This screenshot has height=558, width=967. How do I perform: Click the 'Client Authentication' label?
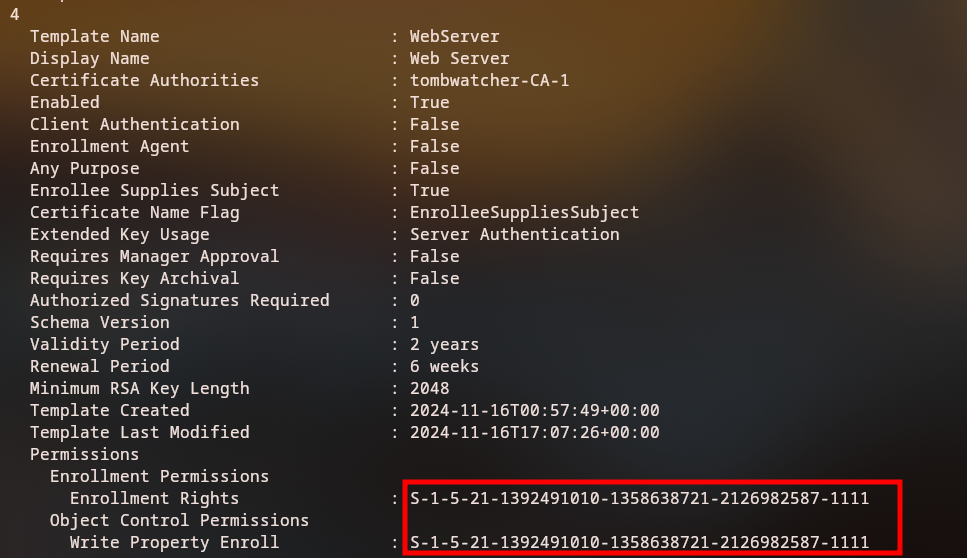tap(134, 124)
